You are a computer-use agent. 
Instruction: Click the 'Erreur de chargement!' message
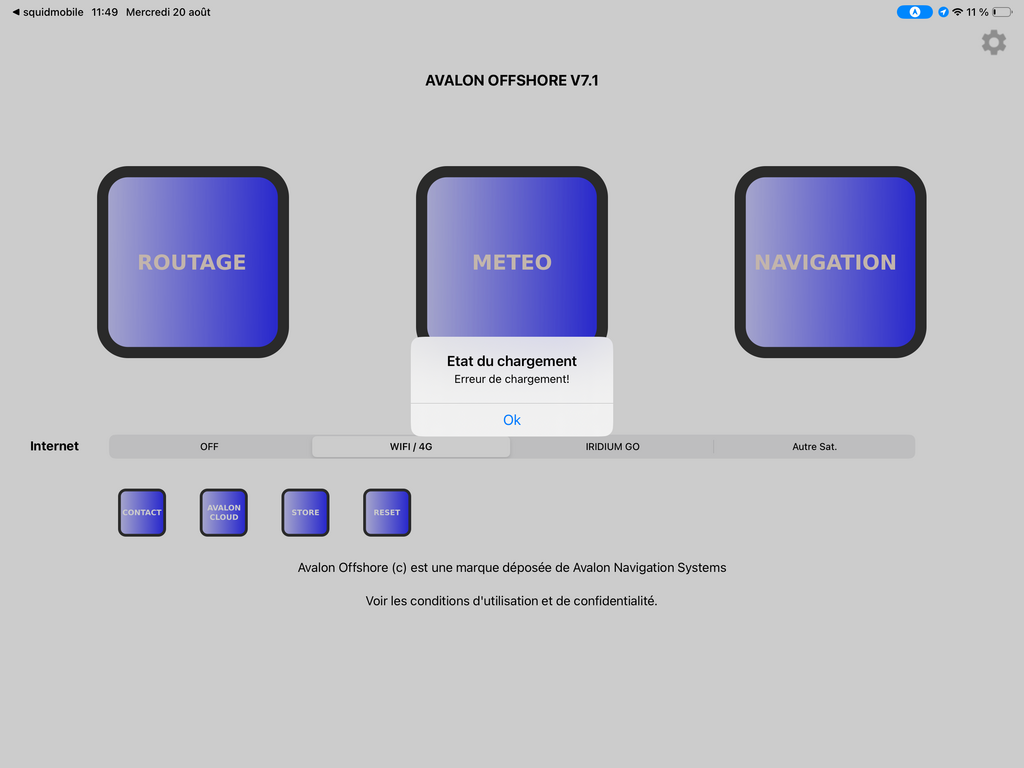pos(512,379)
